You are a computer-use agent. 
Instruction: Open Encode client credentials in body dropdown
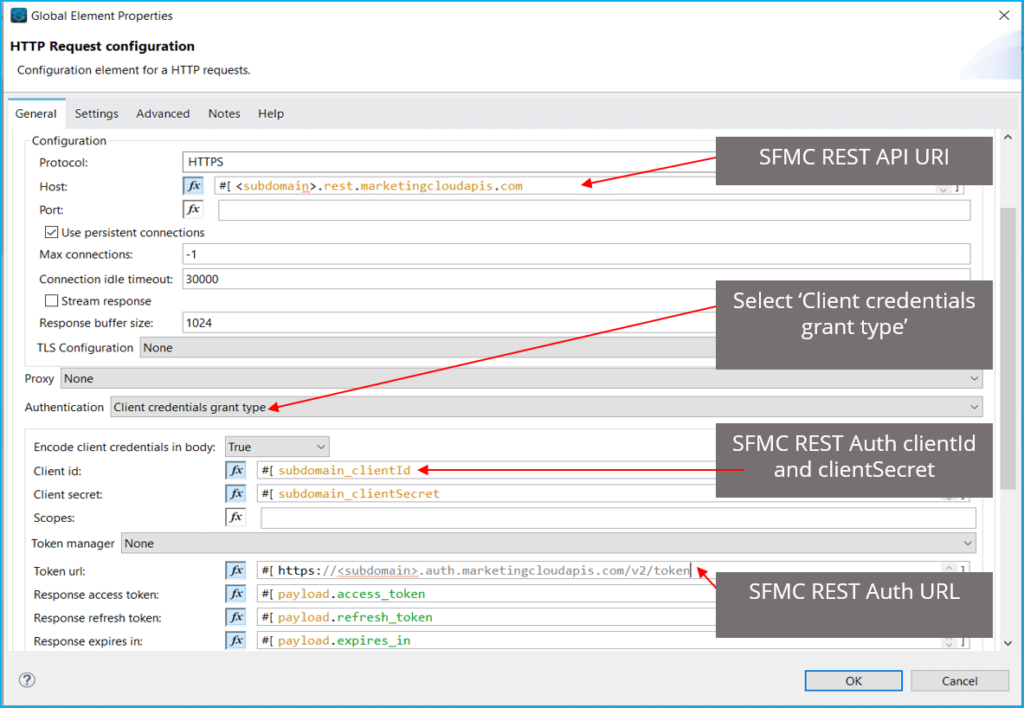click(277, 447)
